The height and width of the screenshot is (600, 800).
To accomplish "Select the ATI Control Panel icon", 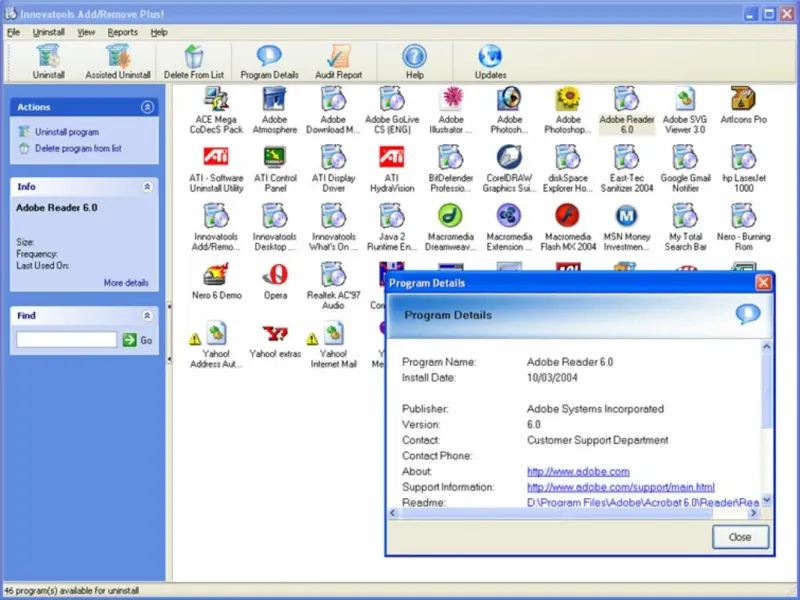I will coord(275,169).
